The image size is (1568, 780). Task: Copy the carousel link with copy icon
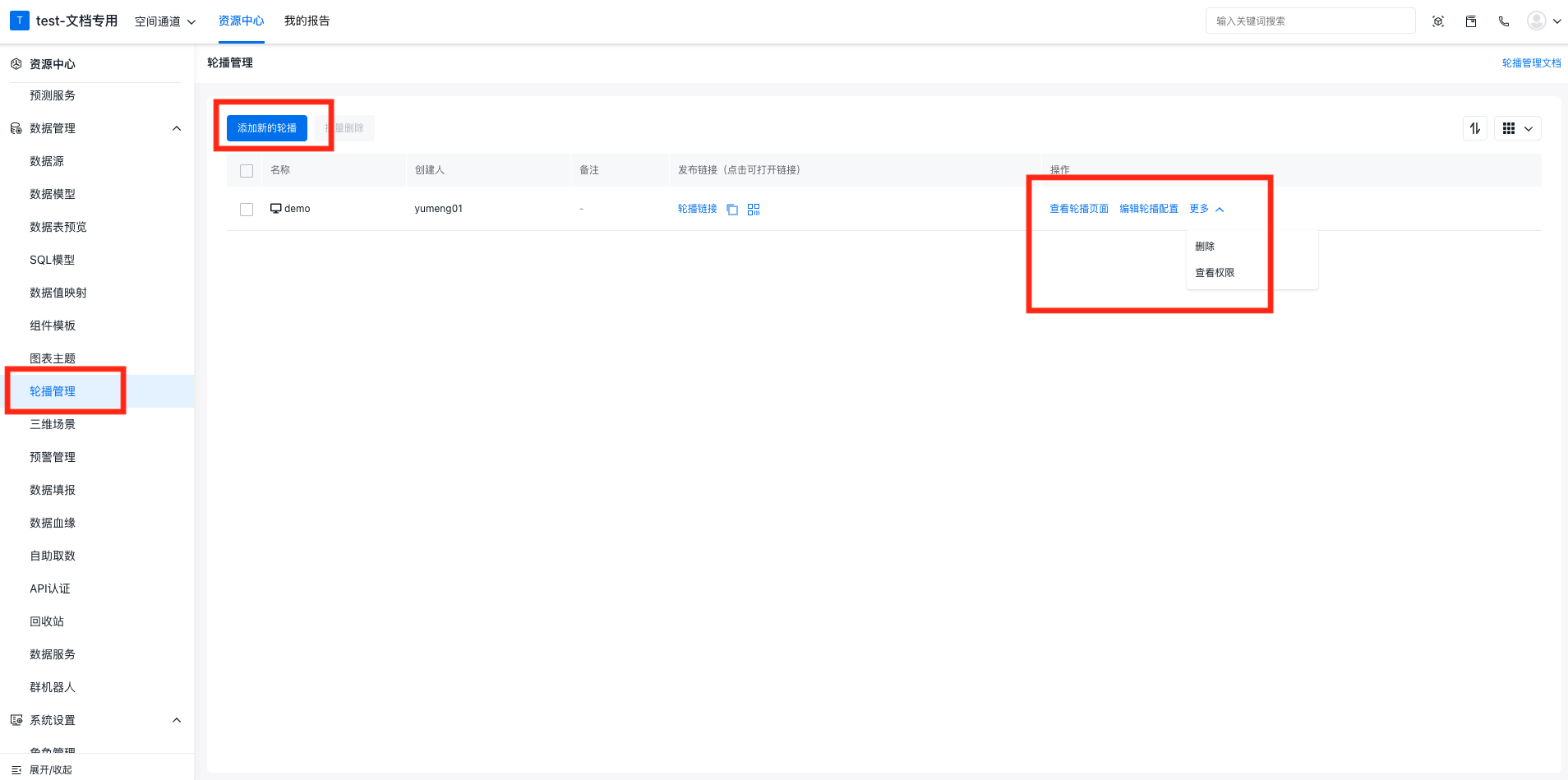[x=732, y=210]
